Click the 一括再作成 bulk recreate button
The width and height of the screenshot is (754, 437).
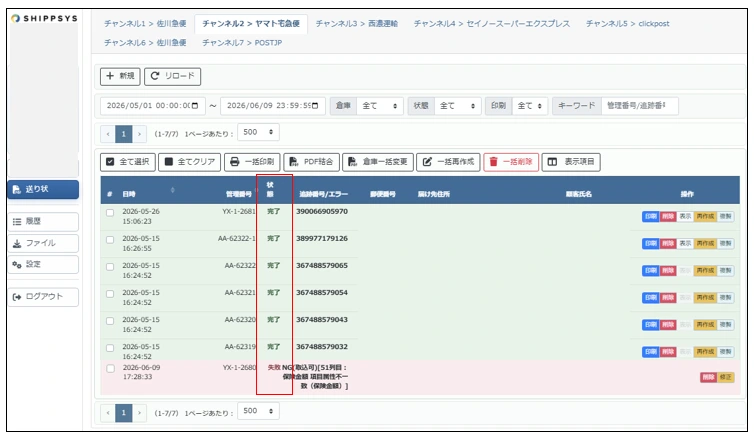tap(449, 162)
